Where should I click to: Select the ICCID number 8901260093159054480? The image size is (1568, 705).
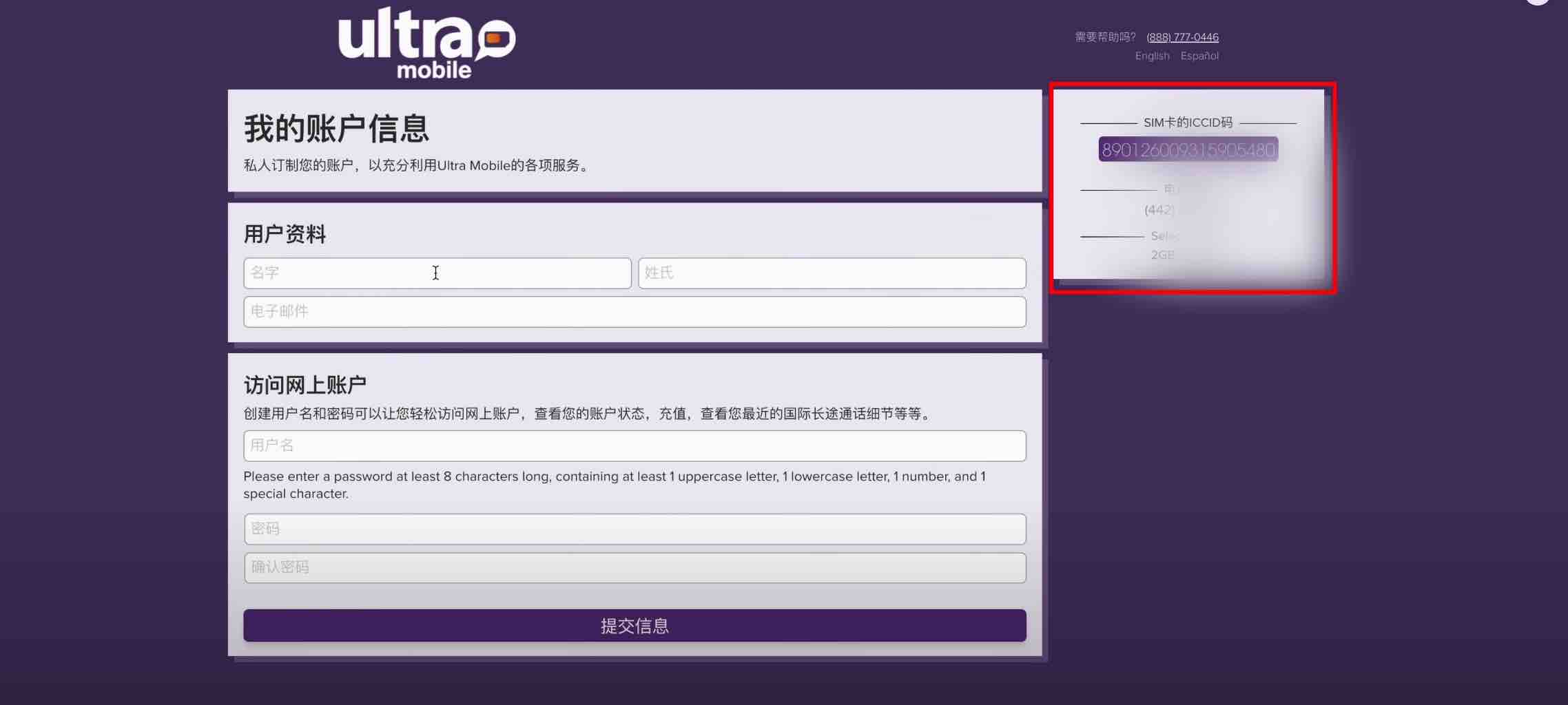[1188, 149]
